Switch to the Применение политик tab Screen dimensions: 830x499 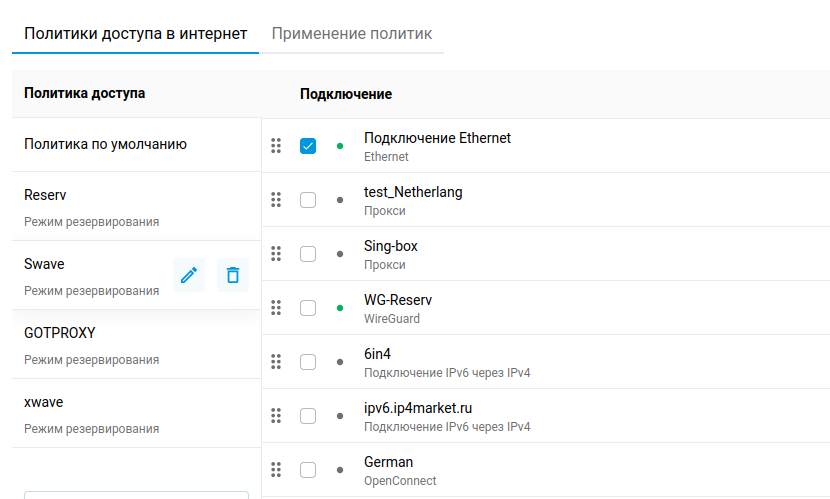pos(351,34)
